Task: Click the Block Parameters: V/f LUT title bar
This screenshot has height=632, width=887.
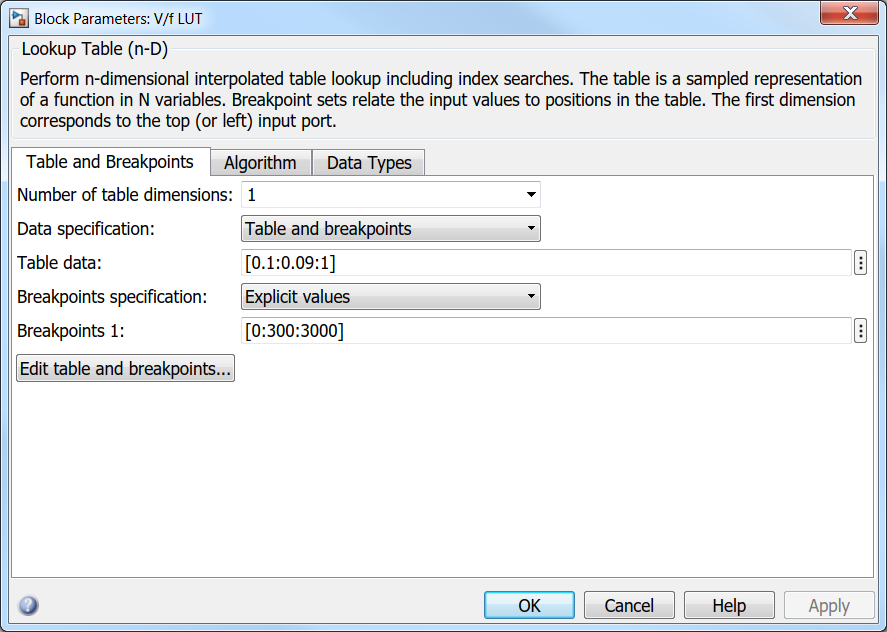Action: pos(400,18)
